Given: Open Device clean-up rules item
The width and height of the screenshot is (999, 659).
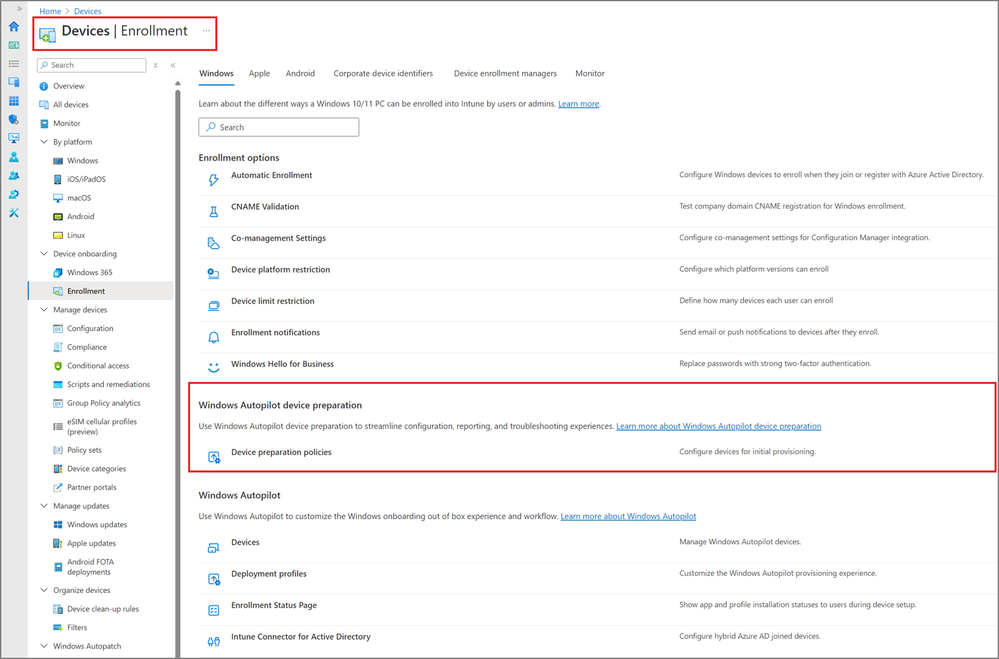Looking at the screenshot, I should [x=103, y=609].
